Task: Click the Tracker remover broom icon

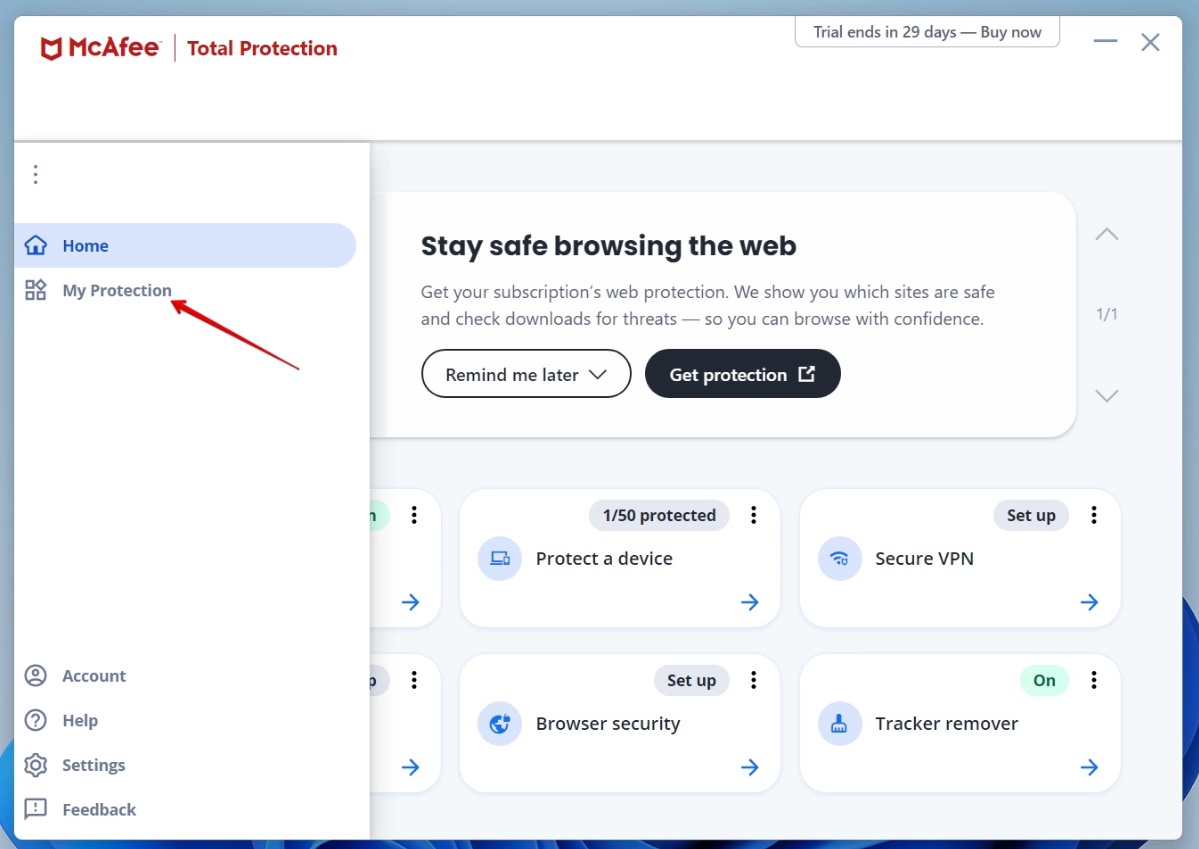Action: click(x=839, y=724)
